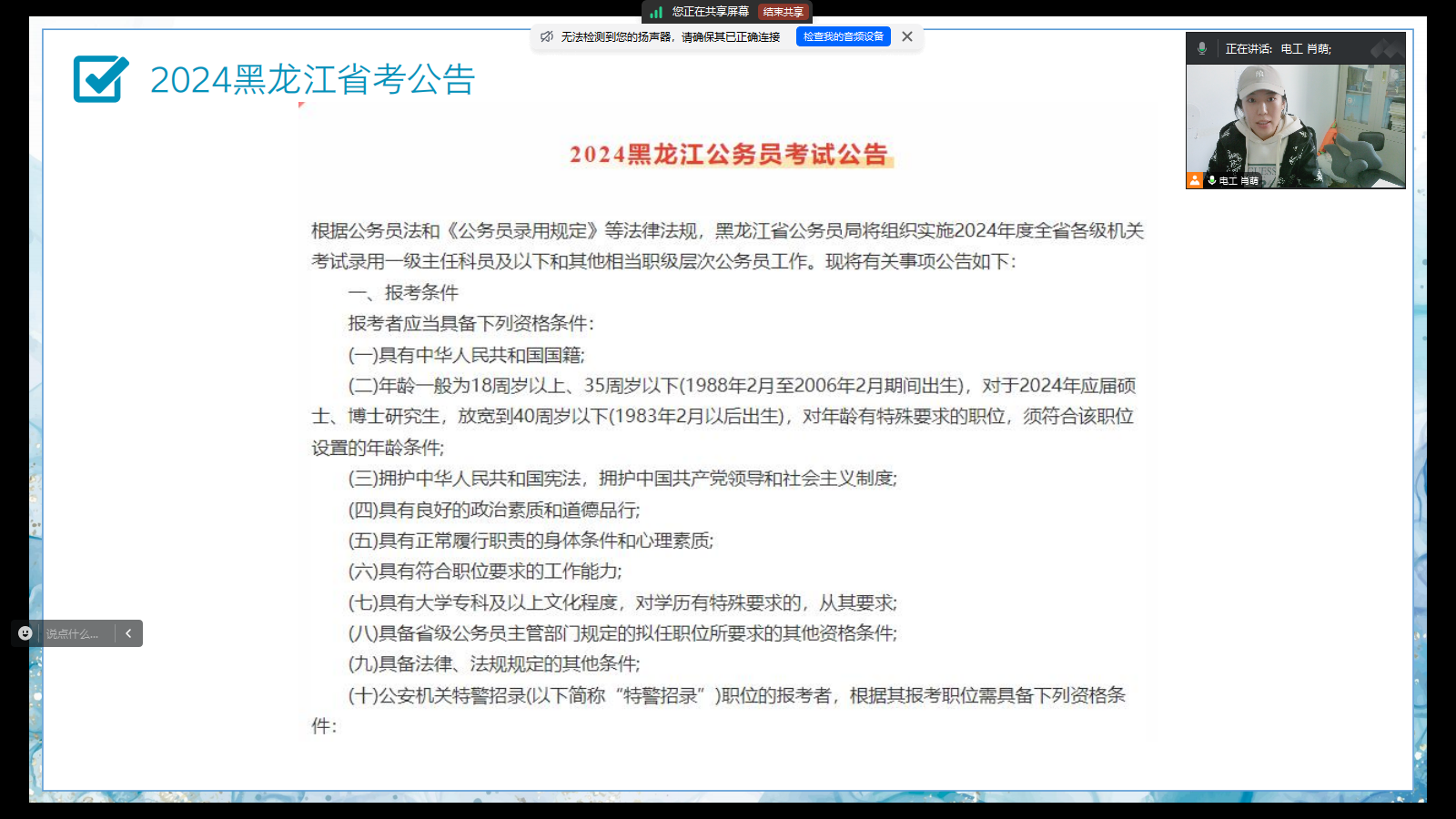Viewport: 1456px width, 819px height.
Task: Click the muted speaker icon in the warning bar
Action: tap(546, 36)
